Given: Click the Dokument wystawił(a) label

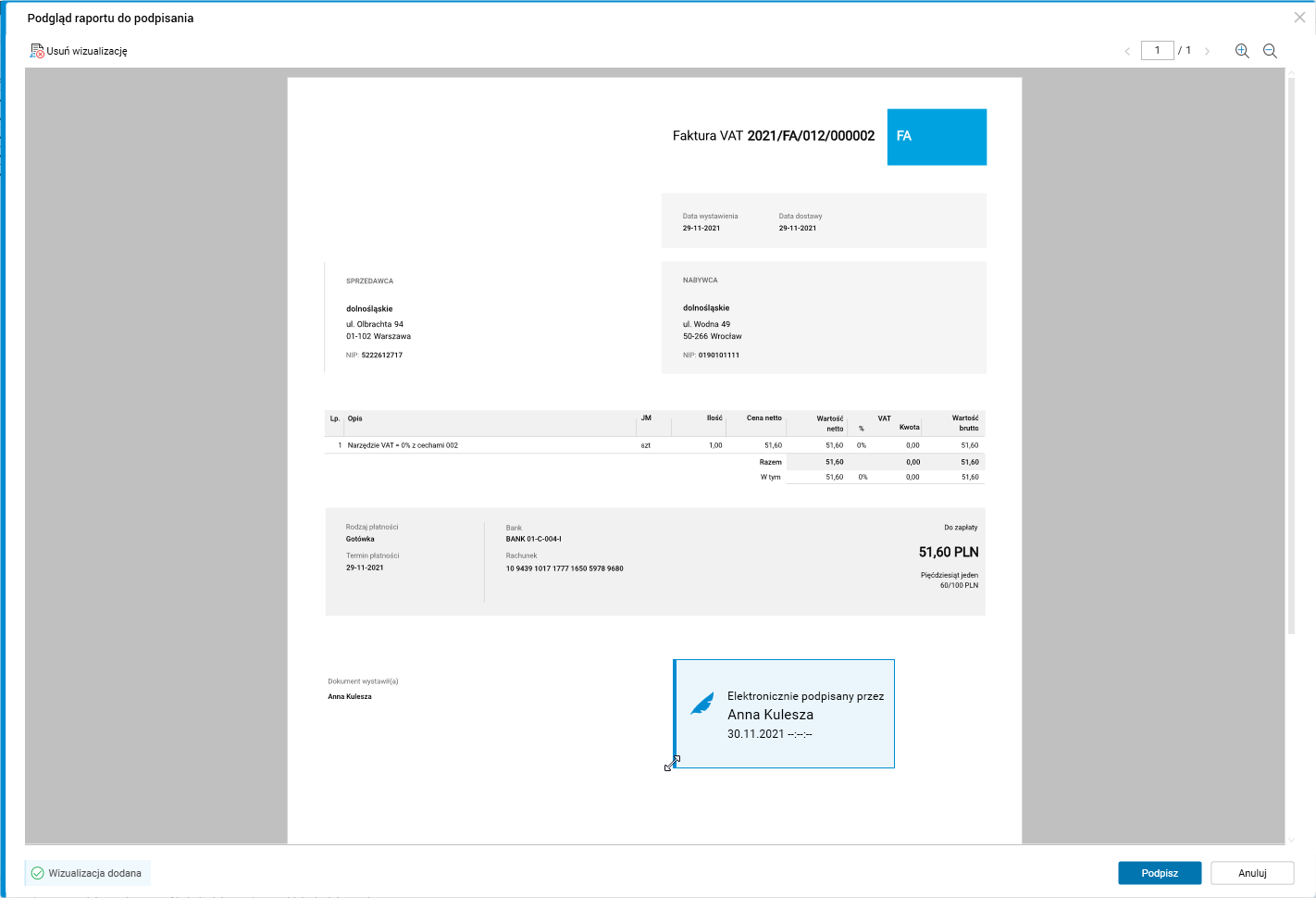Looking at the screenshot, I should pos(363,681).
